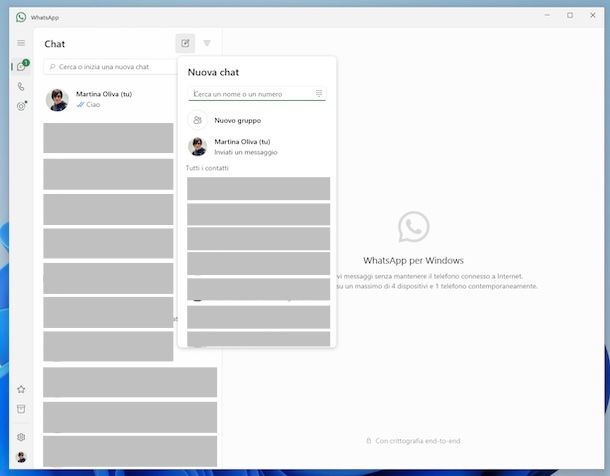The width and height of the screenshot is (610, 476).
Task: Click Martina Oliva avatar in Nuova chat panel
Action: click(x=198, y=147)
